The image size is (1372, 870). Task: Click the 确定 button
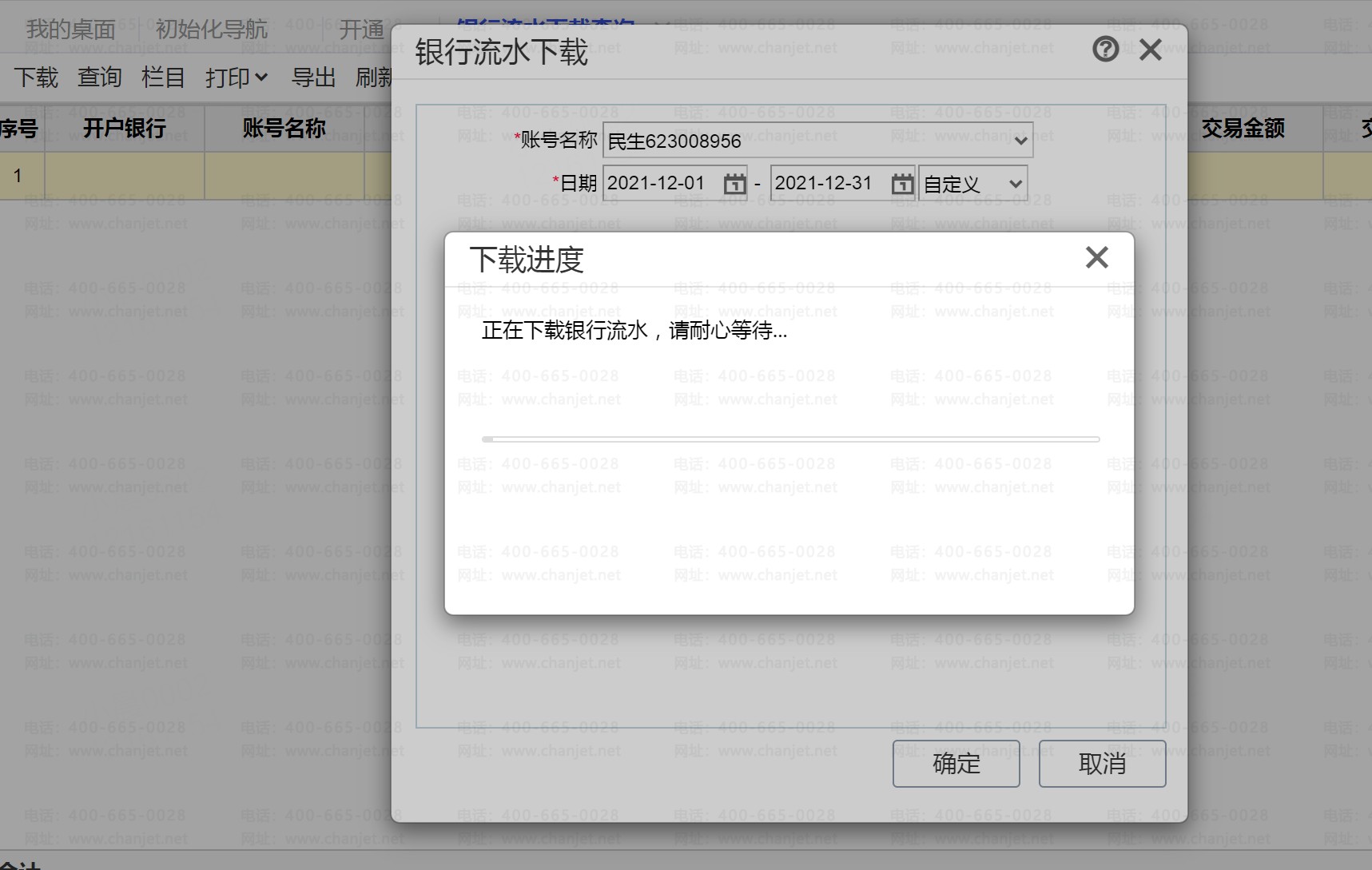coord(956,764)
